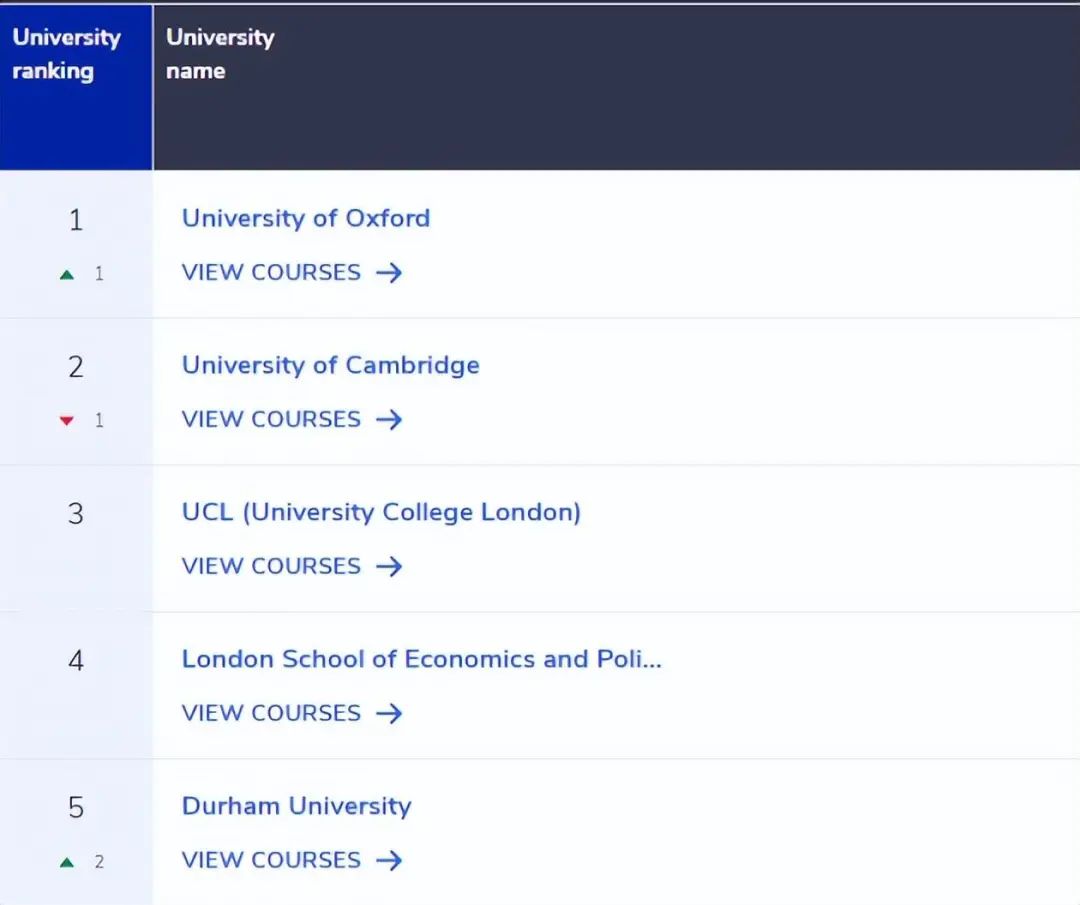The width and height of the screenshot is (1080, 905).
Task: Click the arrow icon beside UCL's VIEW COURSES
Action: pyautogui.click(x=391, y=566)
